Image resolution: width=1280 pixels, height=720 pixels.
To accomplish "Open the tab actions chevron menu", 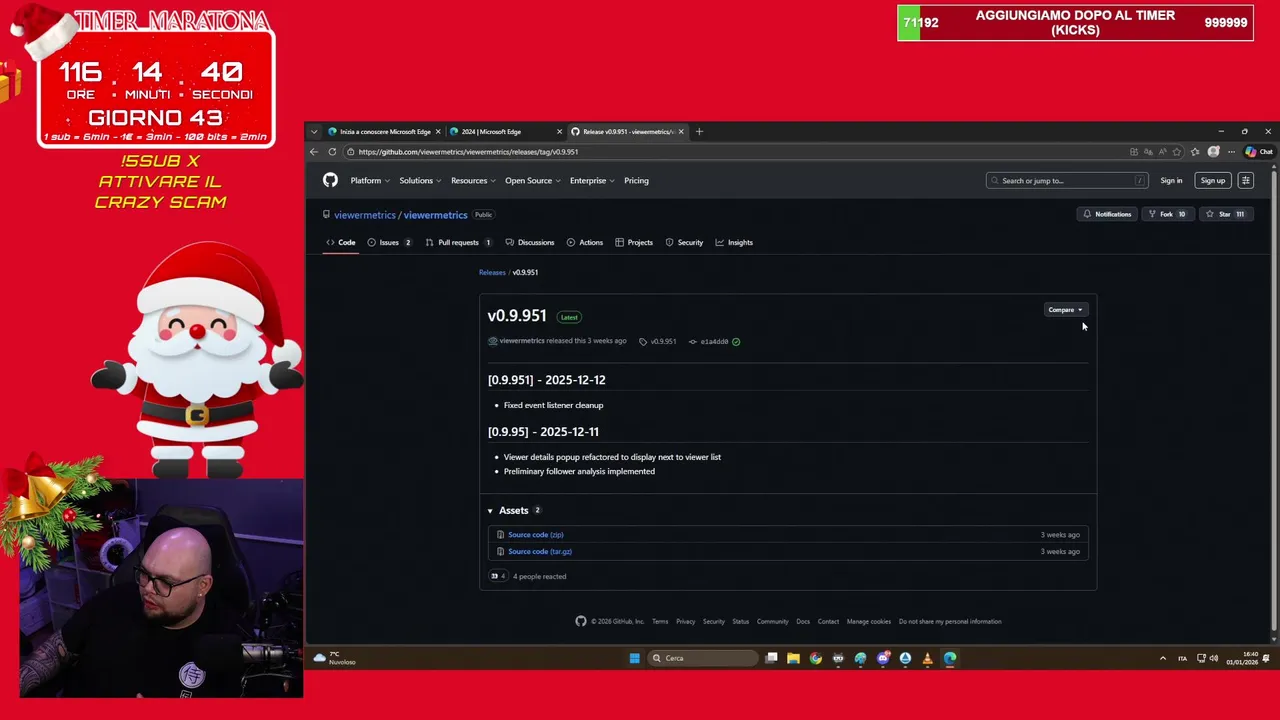I will [x=314, y=131].
